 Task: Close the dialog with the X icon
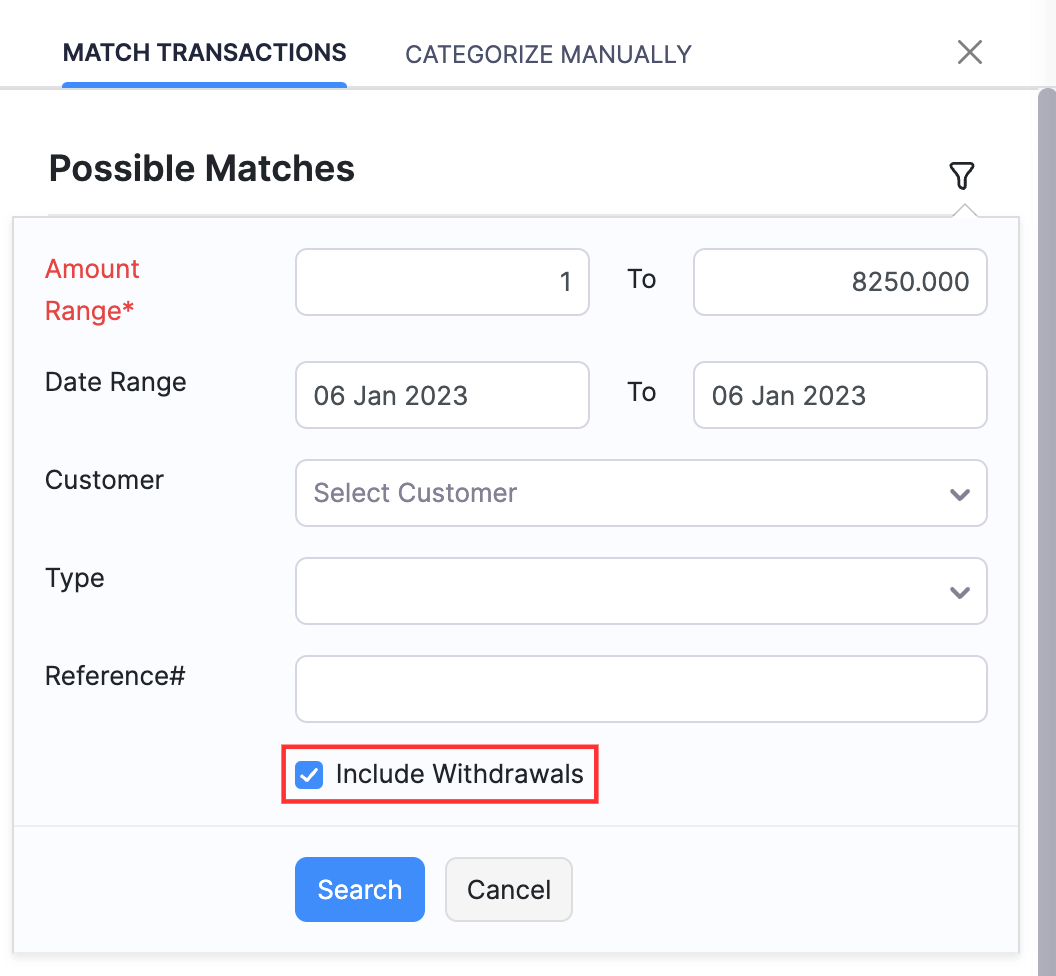coord(969,52)
